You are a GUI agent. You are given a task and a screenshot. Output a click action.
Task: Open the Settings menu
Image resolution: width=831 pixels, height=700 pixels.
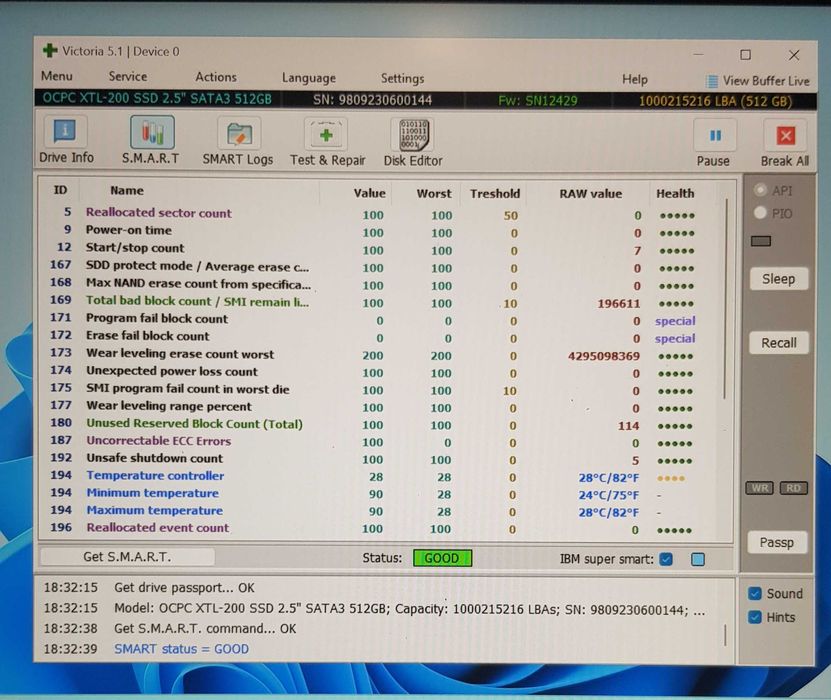[x=402, y=79]
